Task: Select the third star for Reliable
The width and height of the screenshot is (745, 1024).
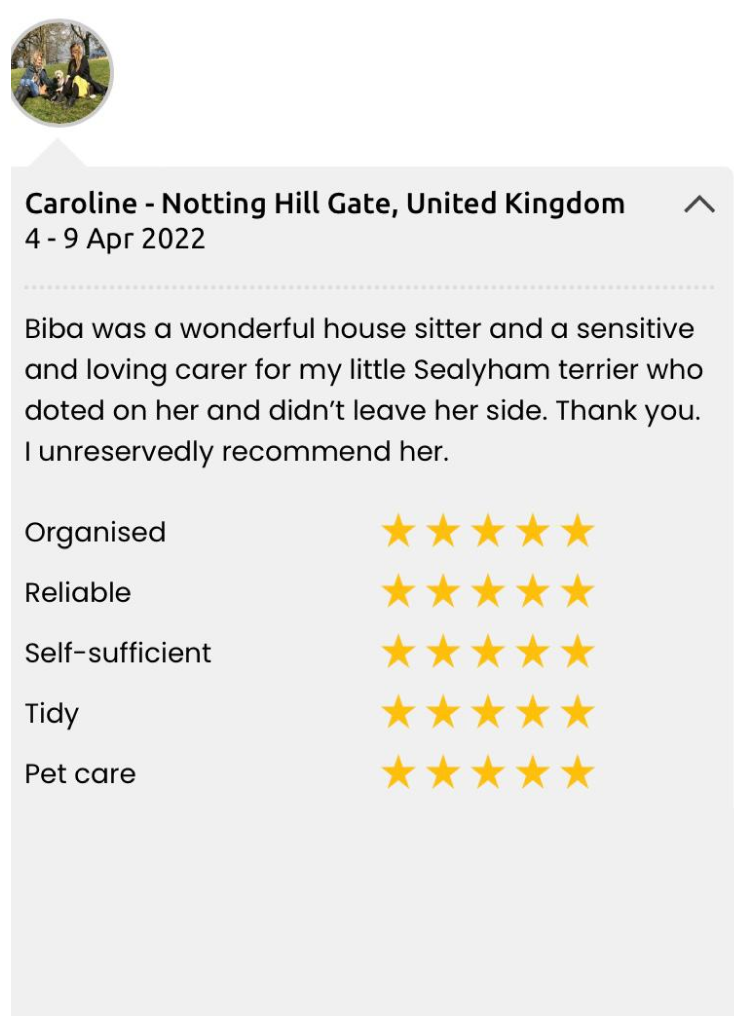Action: 488,592
